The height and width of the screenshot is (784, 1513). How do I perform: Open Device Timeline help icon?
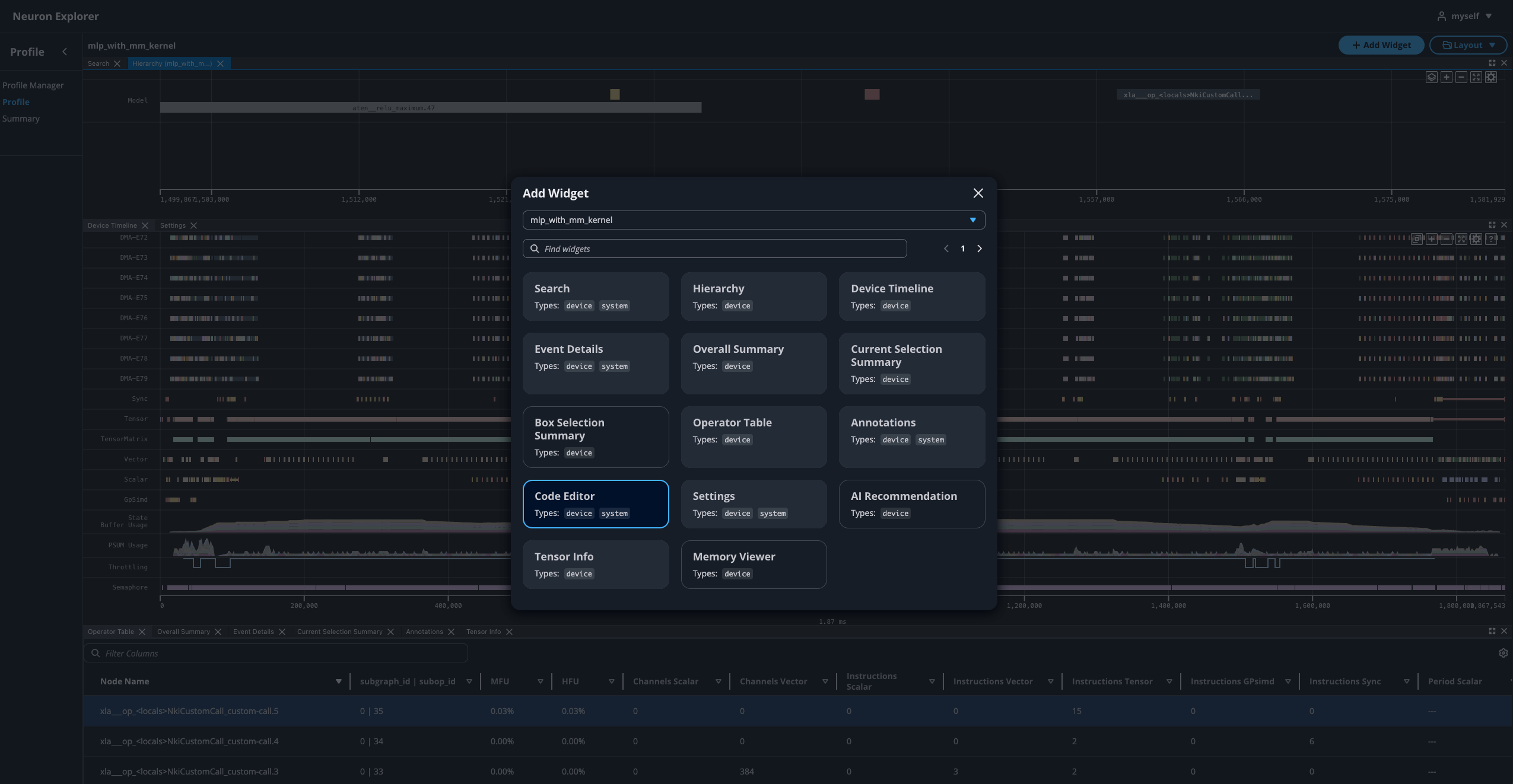(x=1491, y=239)
